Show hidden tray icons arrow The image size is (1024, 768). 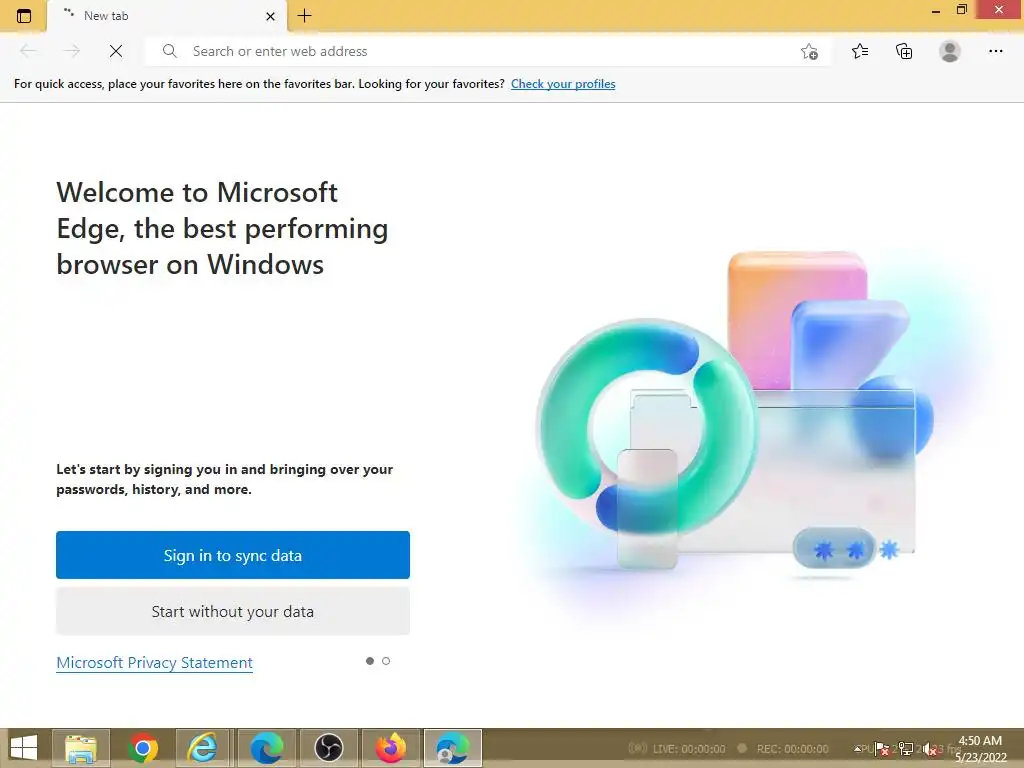[858, 748]
